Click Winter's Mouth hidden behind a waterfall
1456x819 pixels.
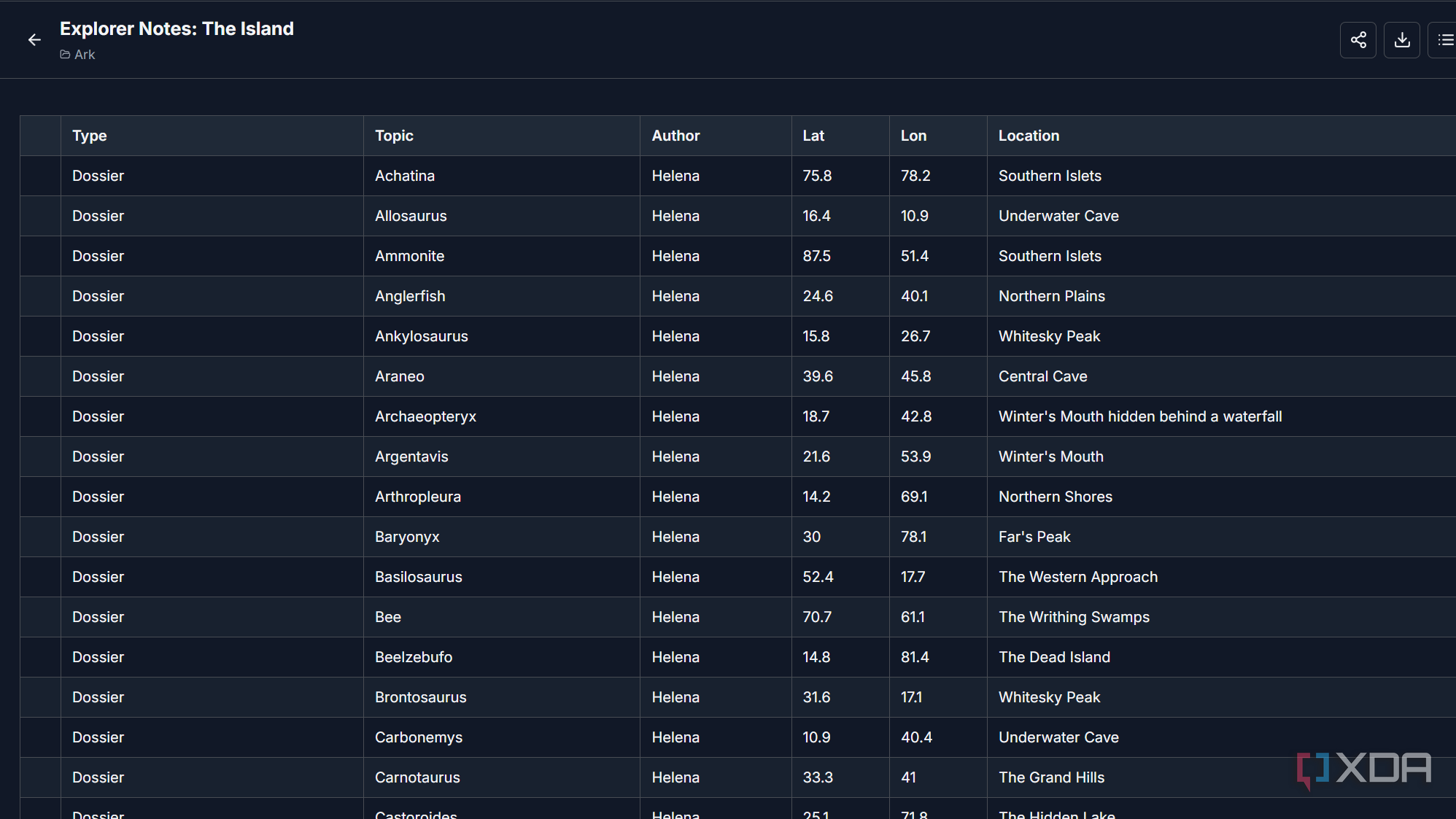(x=1140, y=416)
